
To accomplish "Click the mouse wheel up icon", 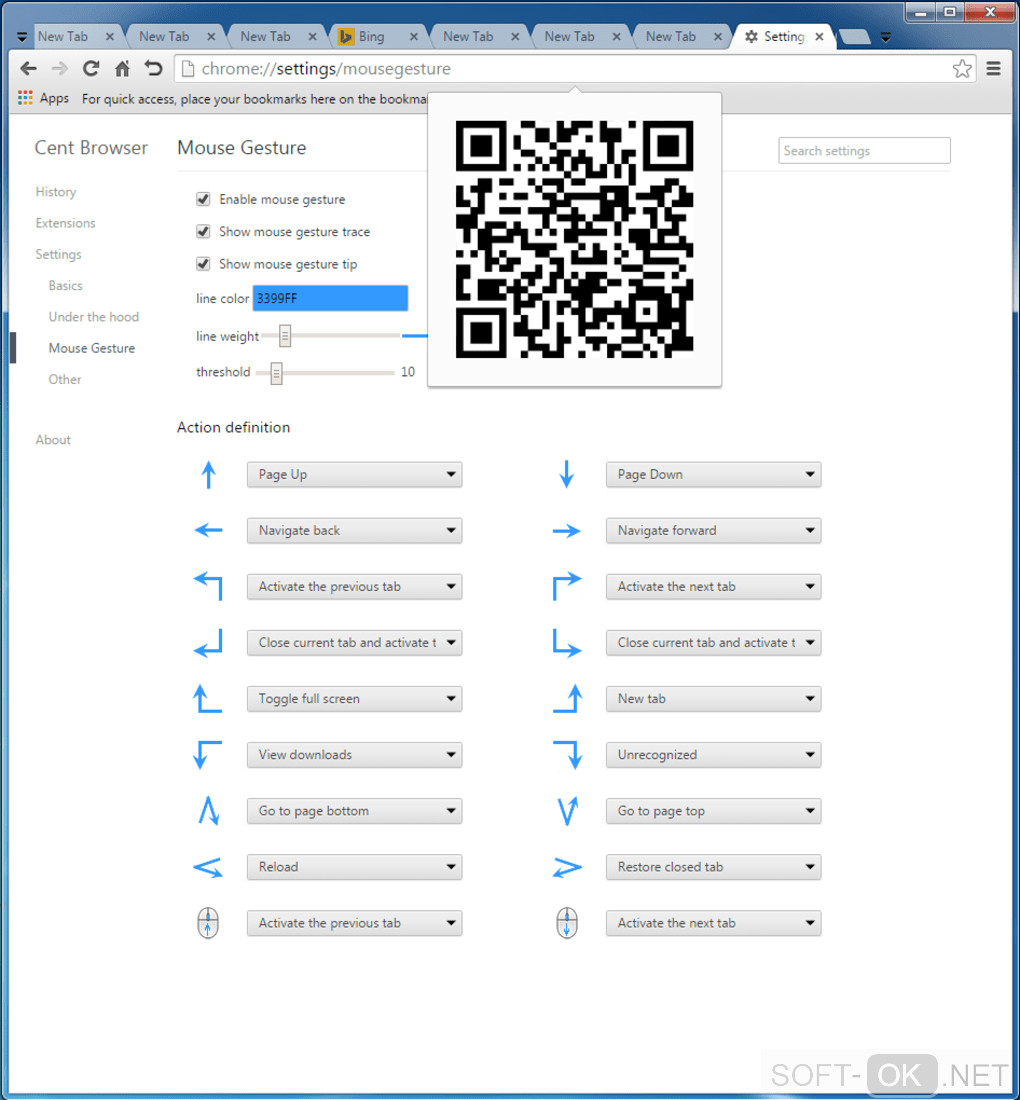I will pos(208,923).
